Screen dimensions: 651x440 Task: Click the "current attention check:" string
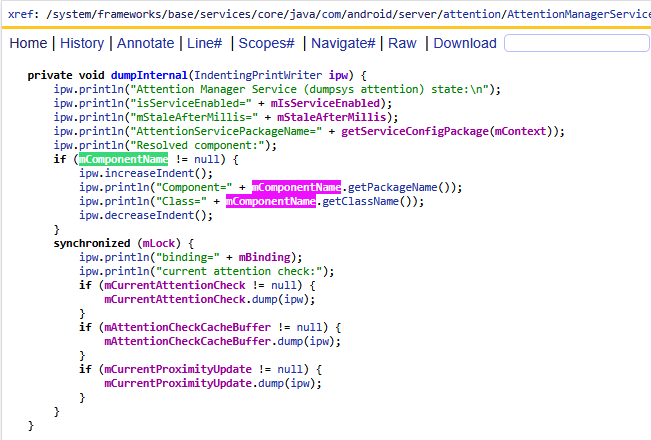pyautogui.click(x=239, y=271)
